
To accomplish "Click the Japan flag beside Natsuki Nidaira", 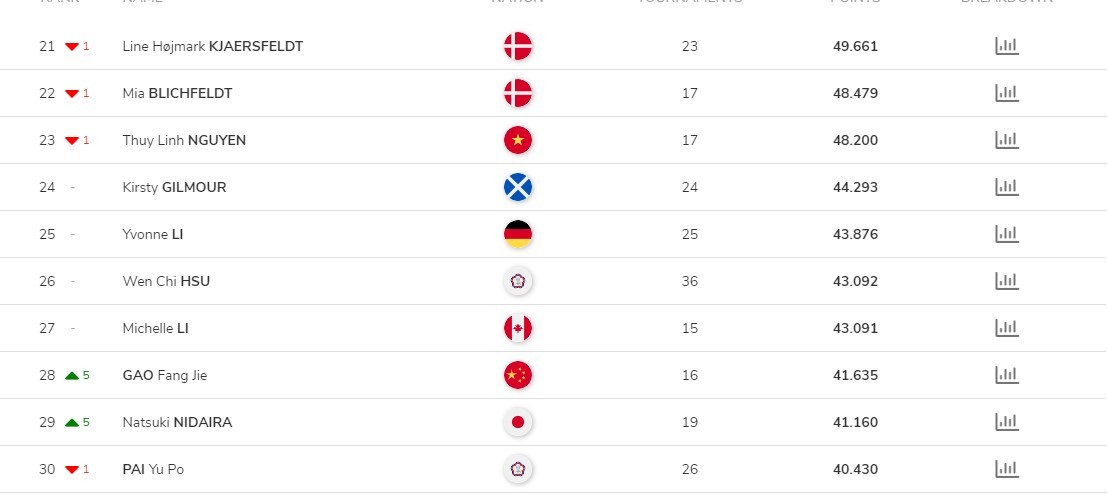I will 518,422.
